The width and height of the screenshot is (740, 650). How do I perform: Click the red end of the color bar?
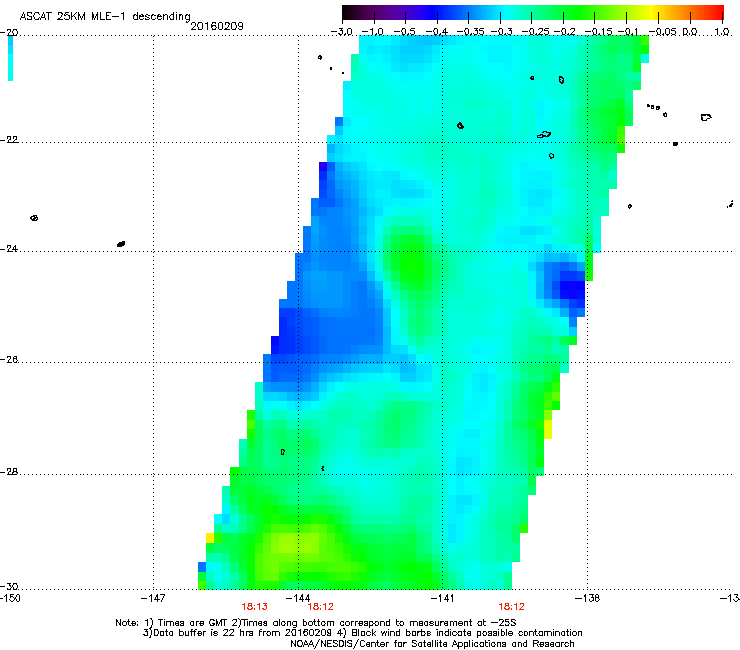(x=717, y=12)
